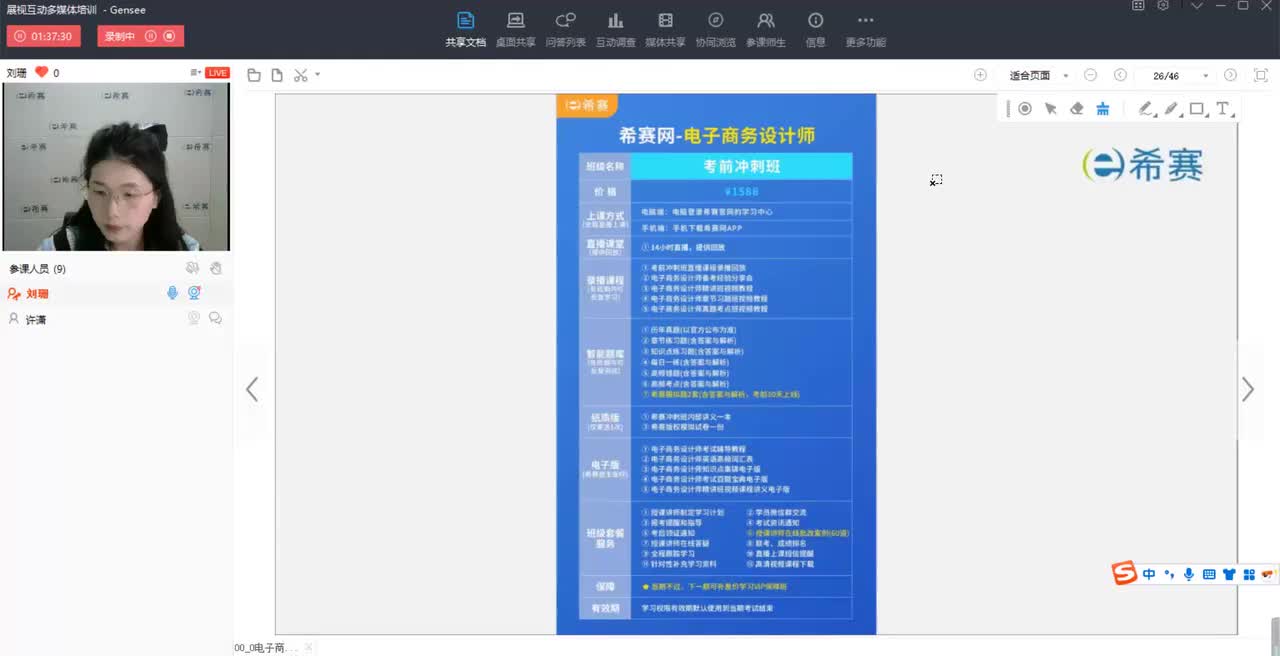
Task: Open the 问答列表 Q&A list
Action: pos(566,30)
